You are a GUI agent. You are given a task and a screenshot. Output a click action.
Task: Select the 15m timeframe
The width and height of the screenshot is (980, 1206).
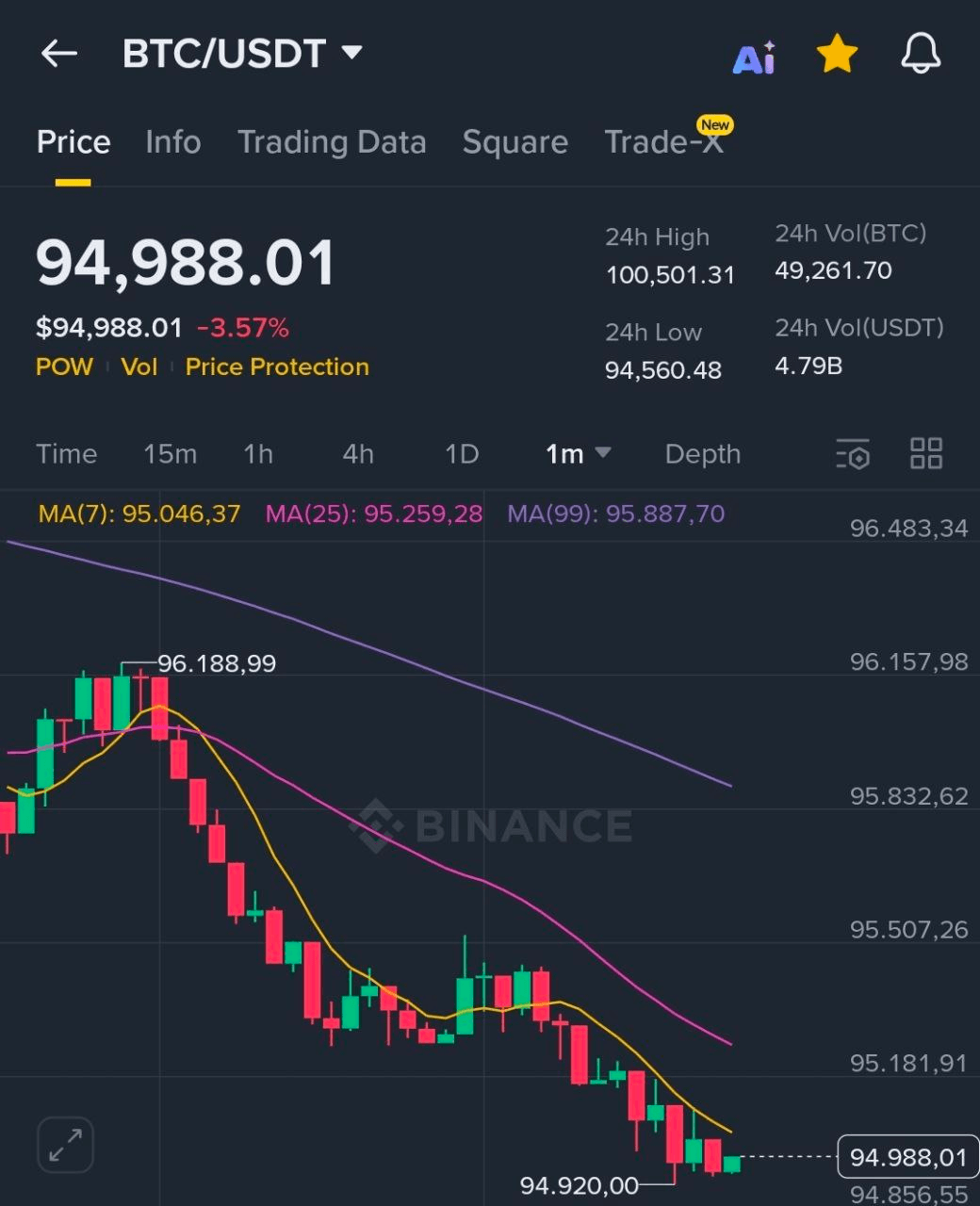point(171,454)
